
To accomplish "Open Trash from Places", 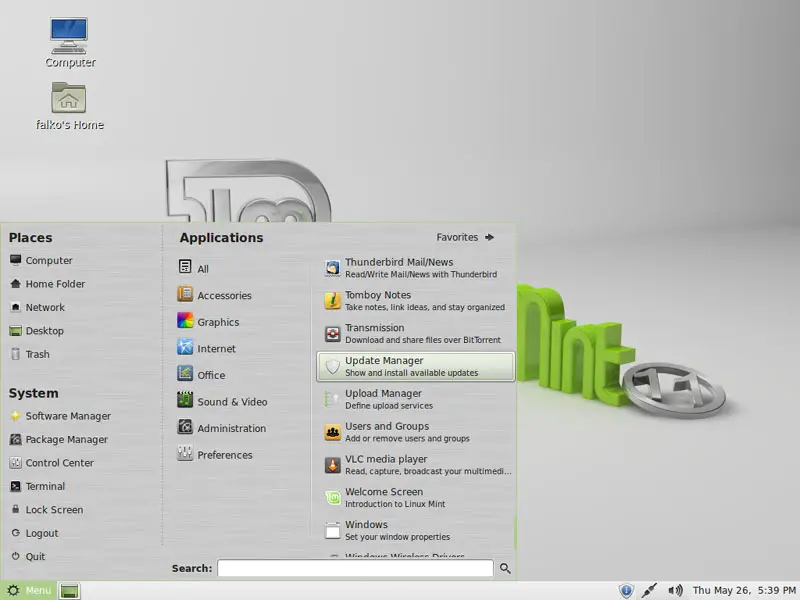I will (30, 354).
